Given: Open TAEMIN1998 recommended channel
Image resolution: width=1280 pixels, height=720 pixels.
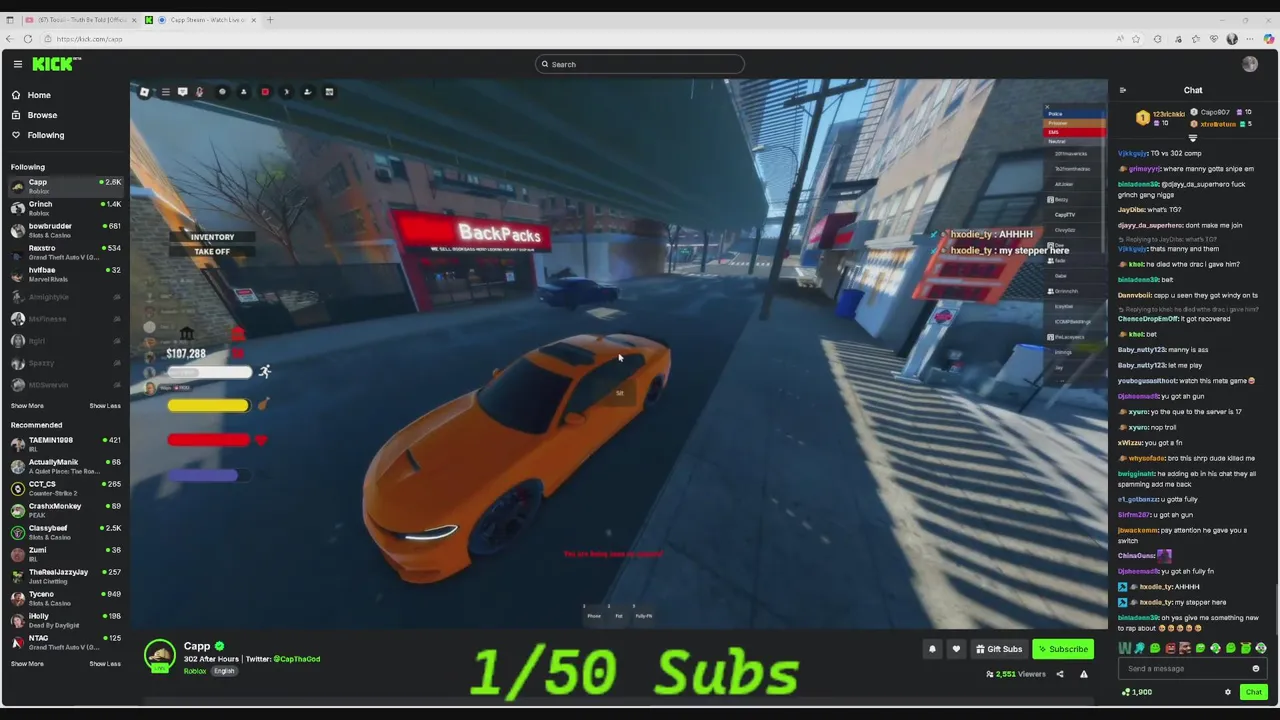Looking at the screenshot, I should pos(65,444).
